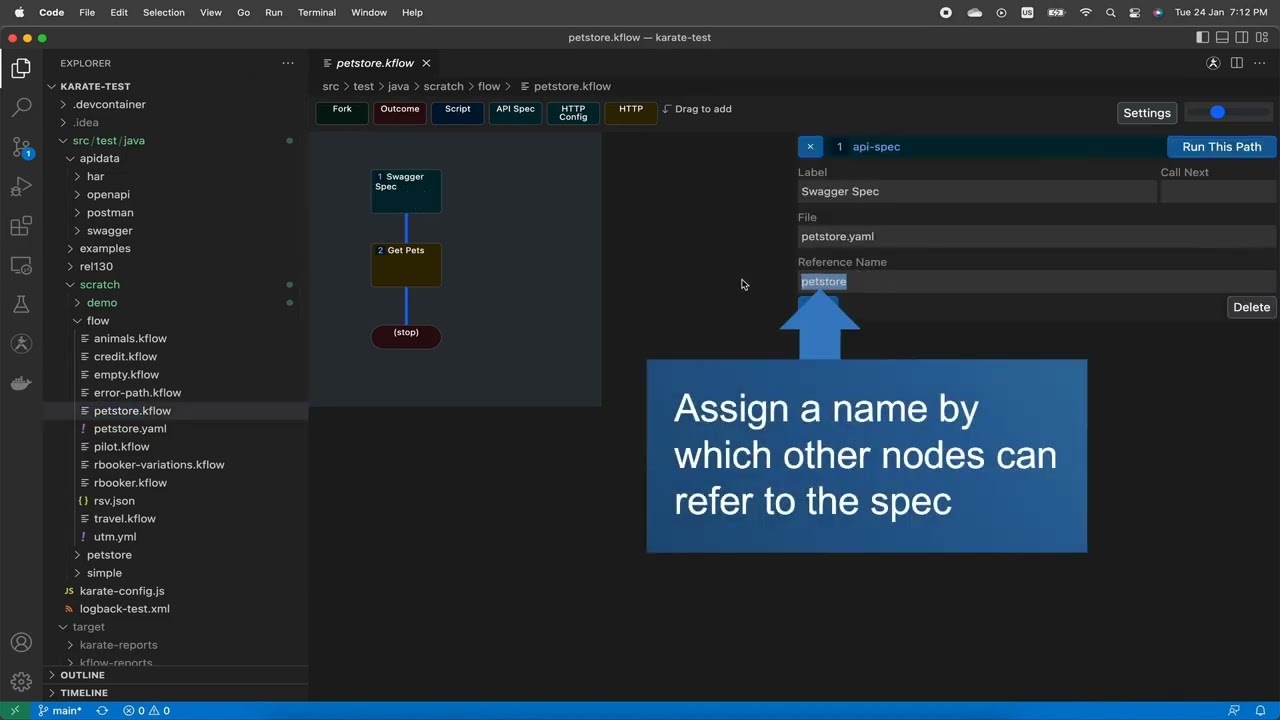The width and height of the screenshot is (1280, 720).
Task: Select the Fork node type button
Action: coord(342,113)
